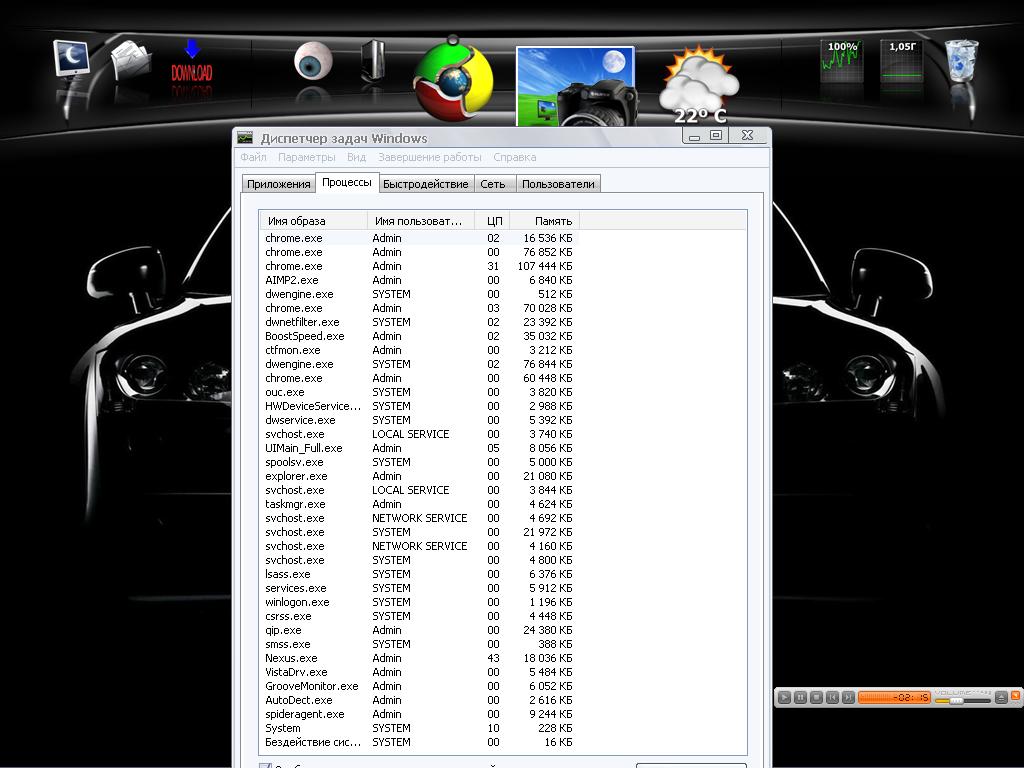Switch to the Быстродействие tab

coord(425,184)
